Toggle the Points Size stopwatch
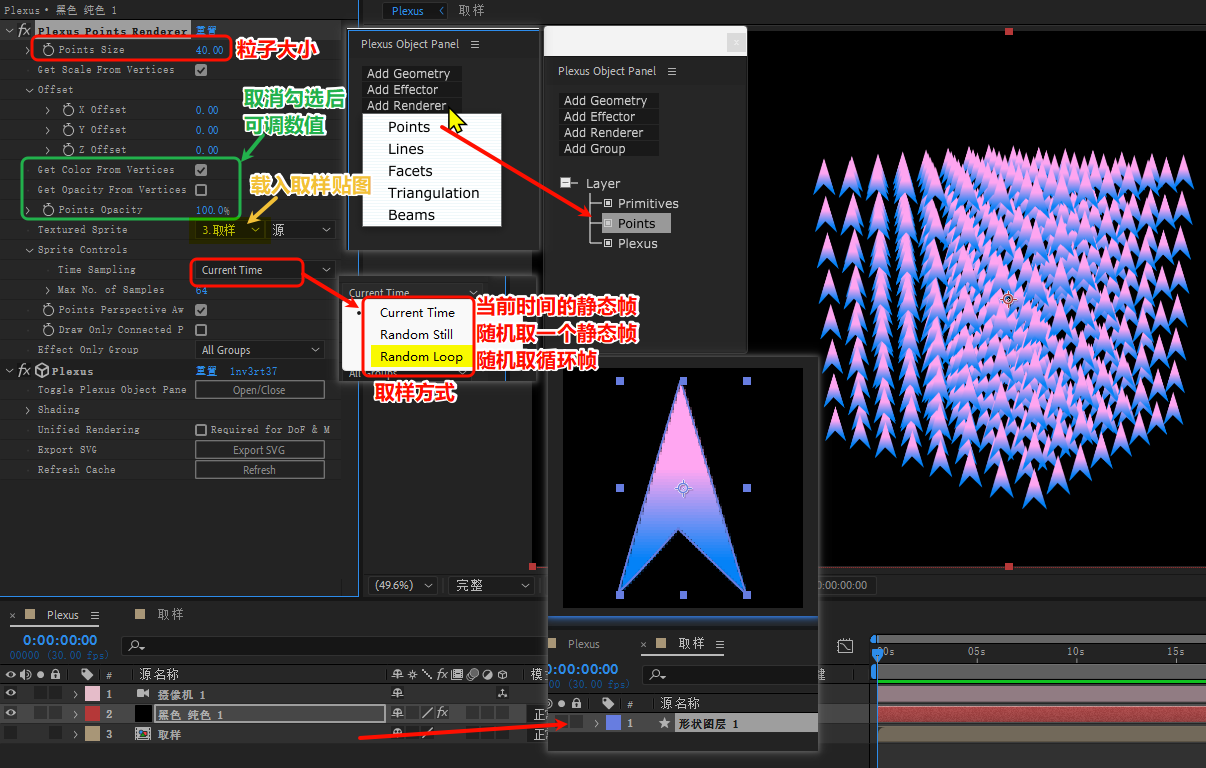 point(48,49)
